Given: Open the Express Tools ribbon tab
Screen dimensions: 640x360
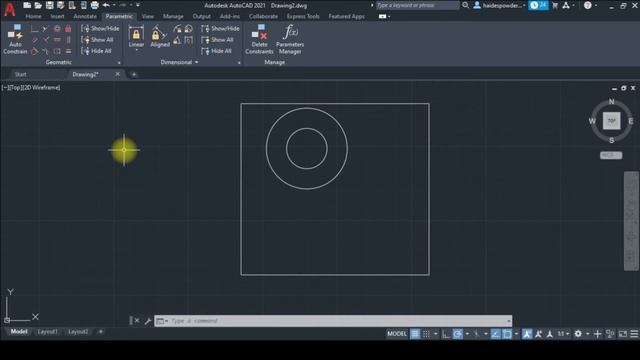Looking at the screenshot, I should coord(303,16).
